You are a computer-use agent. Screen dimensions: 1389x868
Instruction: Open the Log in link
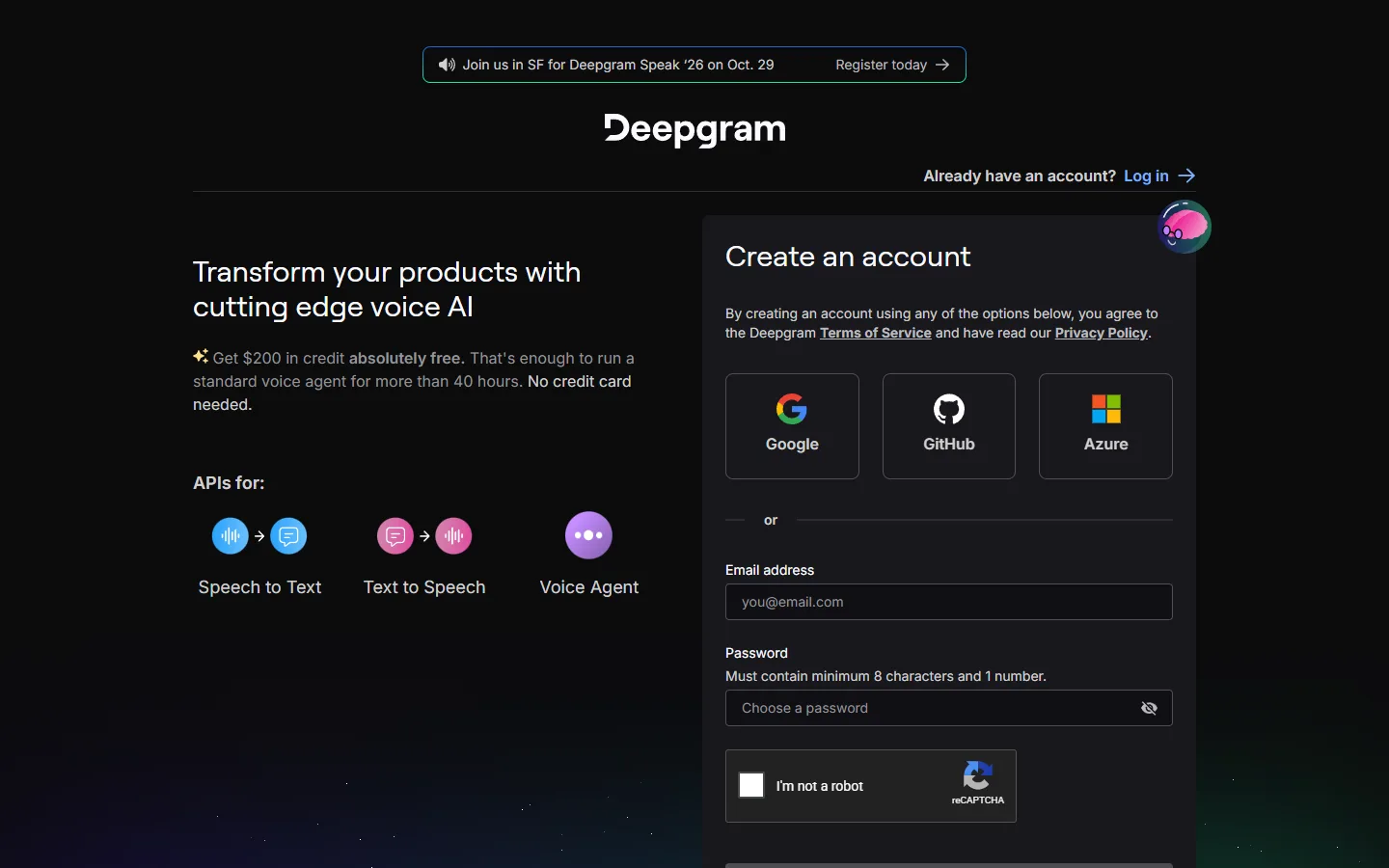(1146, 176)
